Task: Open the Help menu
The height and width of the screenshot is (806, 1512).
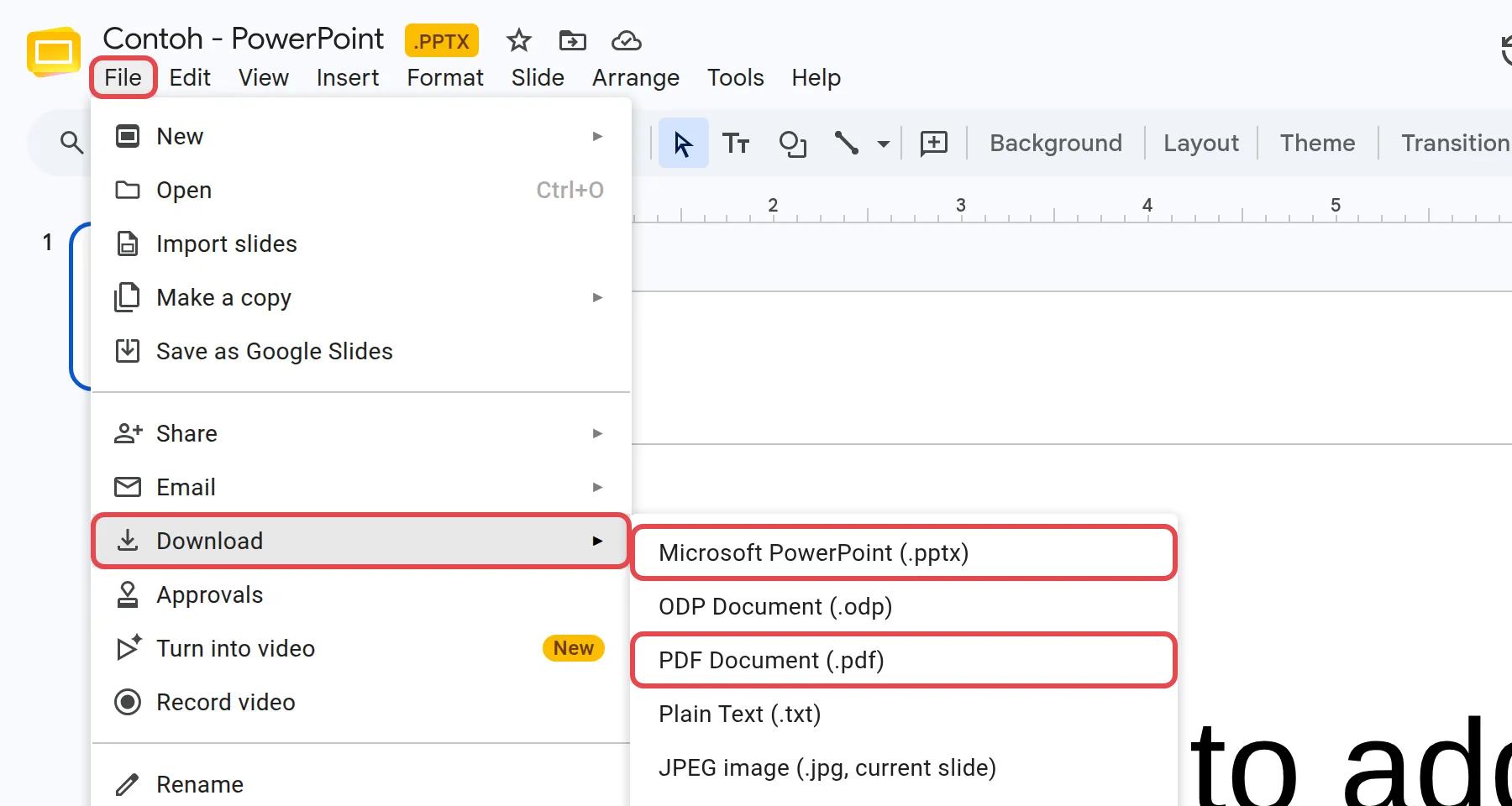Action: pos(816,77)
